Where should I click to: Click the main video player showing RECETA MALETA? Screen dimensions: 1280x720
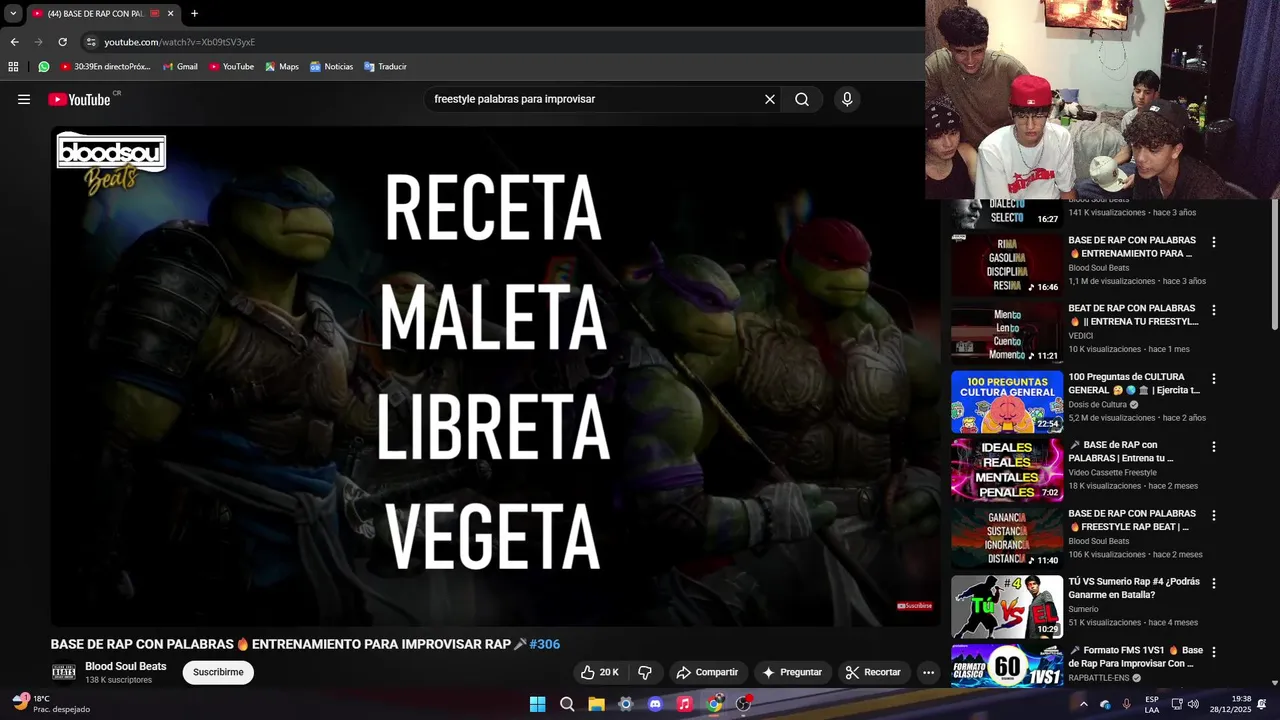pos(495,375)
